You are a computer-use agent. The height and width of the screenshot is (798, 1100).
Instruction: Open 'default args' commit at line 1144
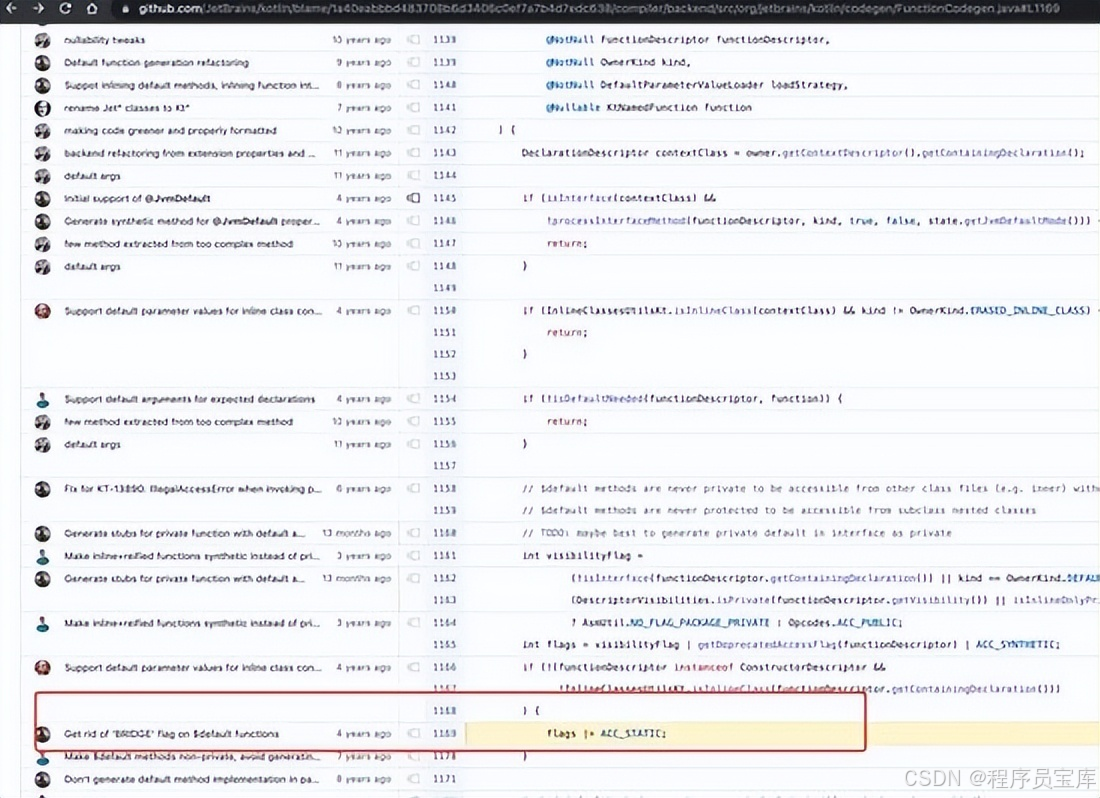point(92,176)
